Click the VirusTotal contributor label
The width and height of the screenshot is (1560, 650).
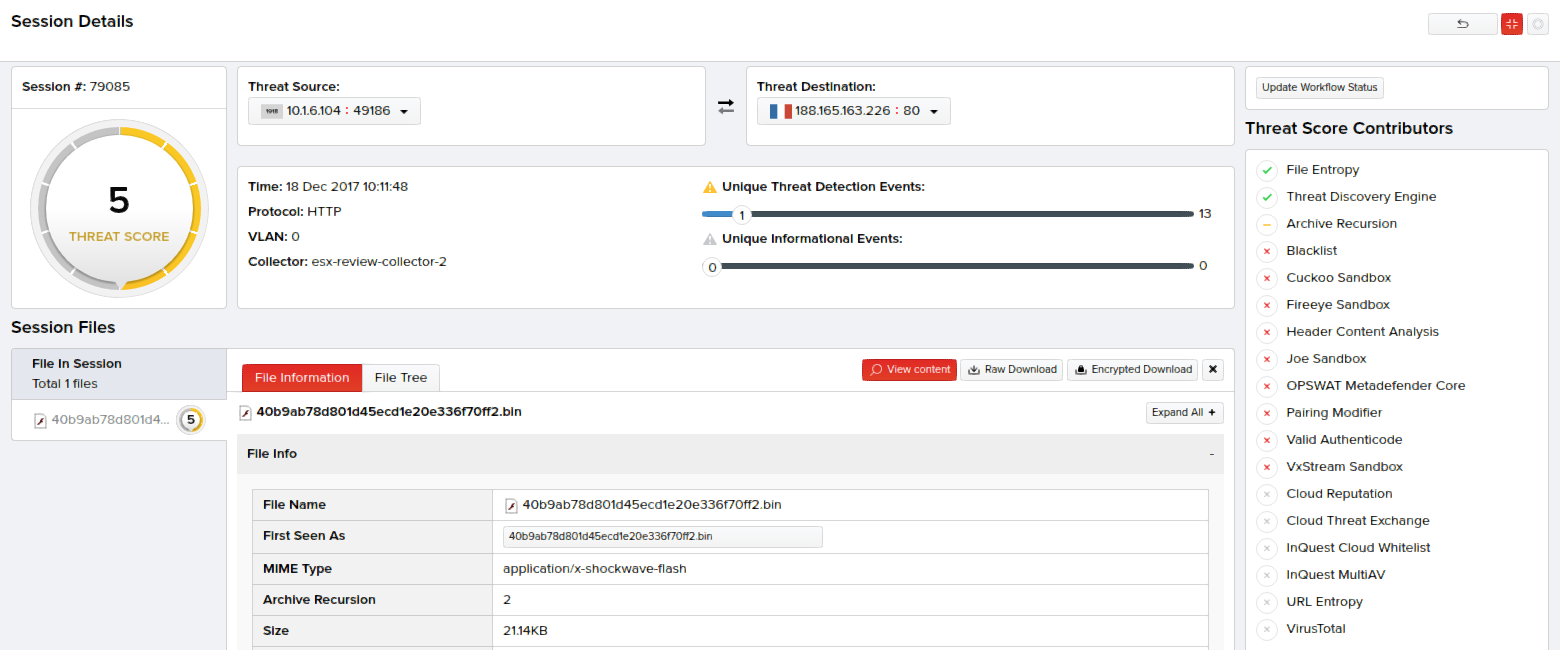click(1315, 629)
